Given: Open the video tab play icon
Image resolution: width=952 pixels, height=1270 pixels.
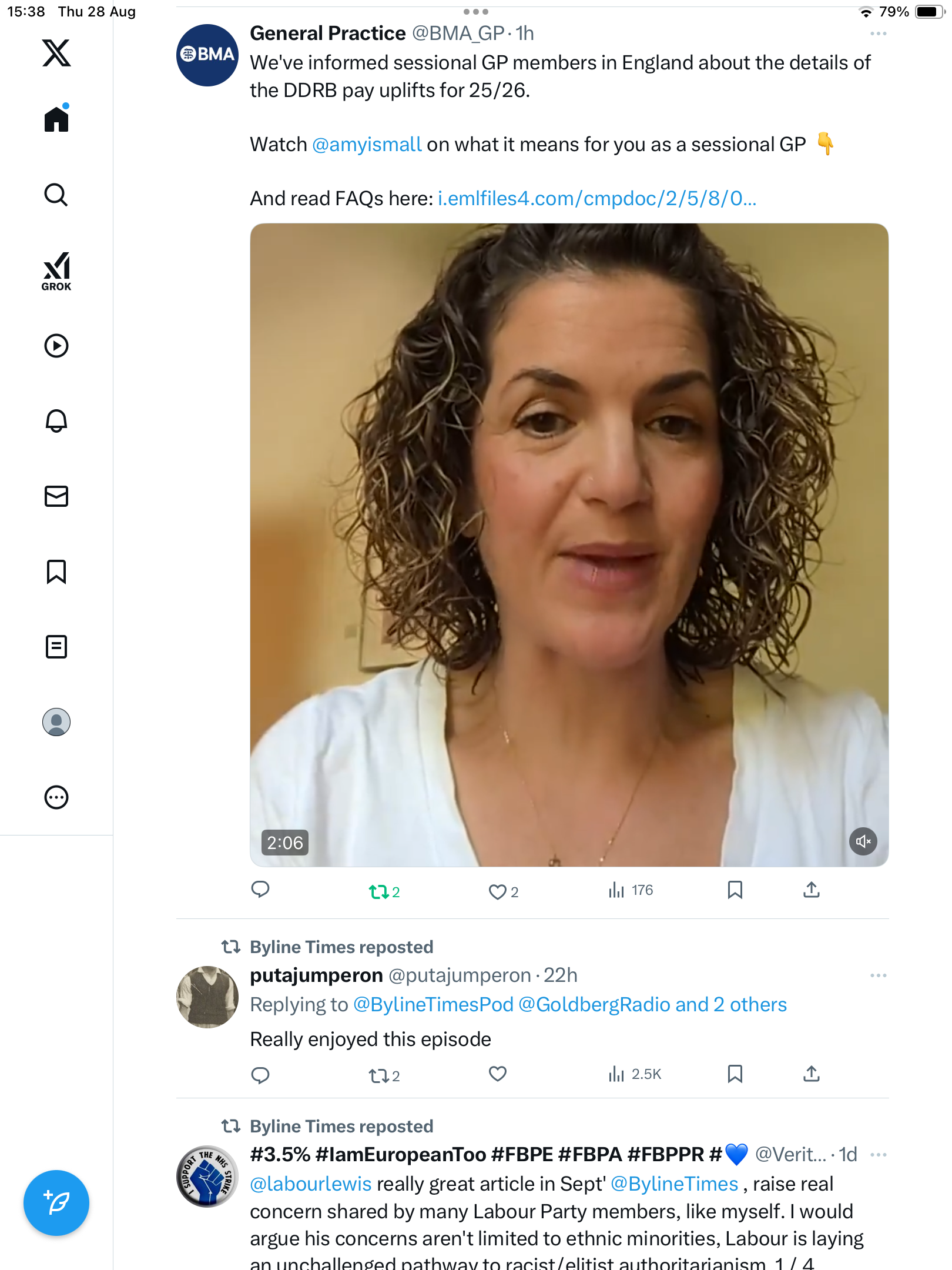Looking at the screenshot, I should point(56,346).
